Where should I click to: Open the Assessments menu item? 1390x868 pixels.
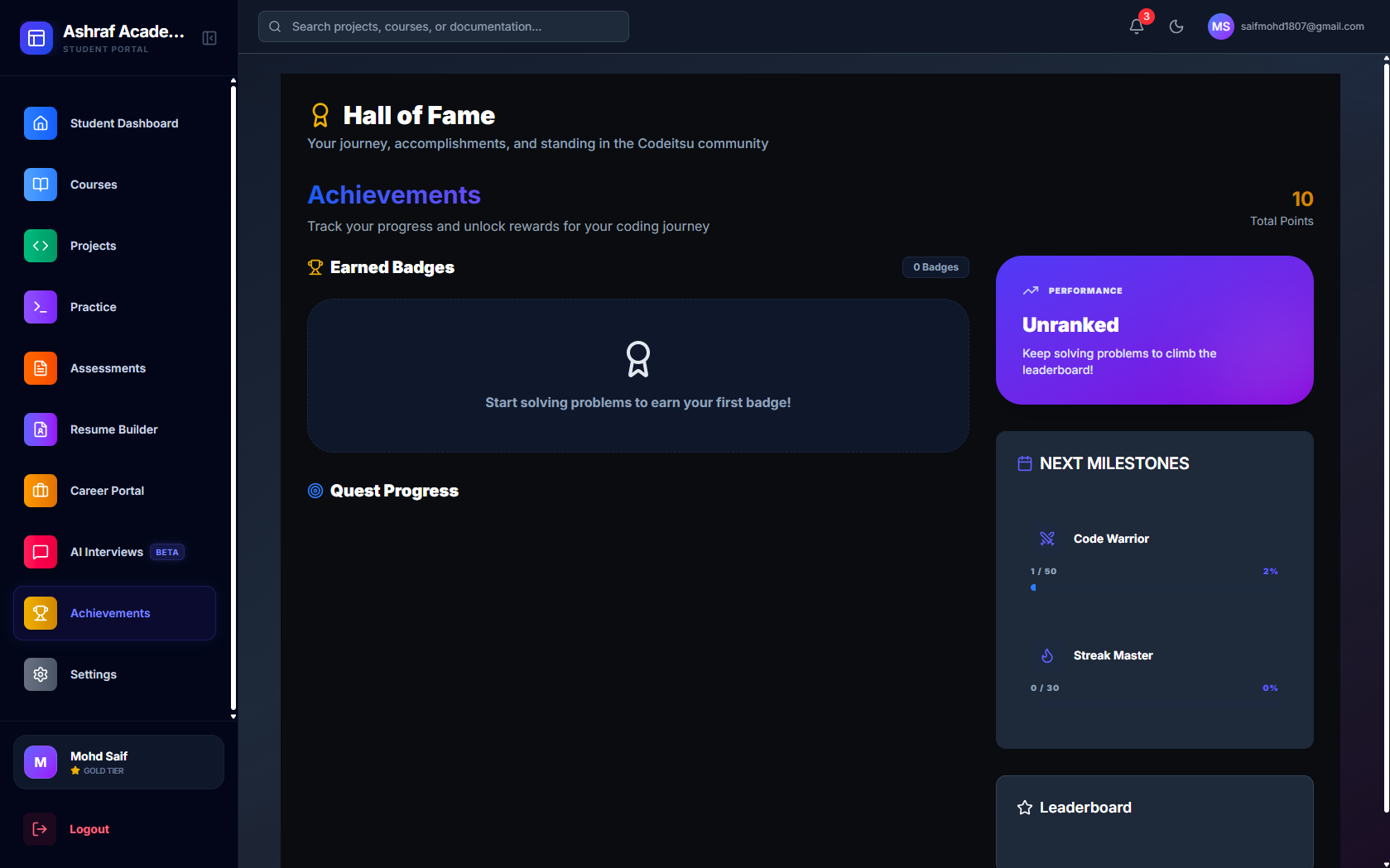114,368
